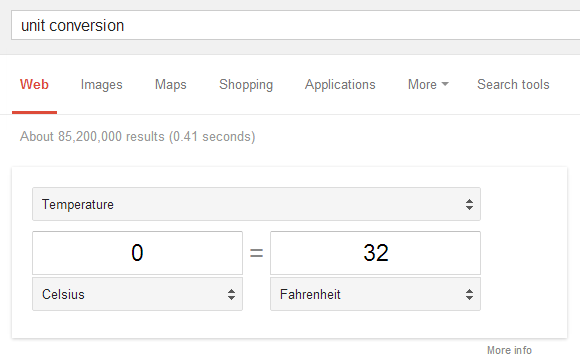Screen dimensions: 580x360
Task: Follow the More info link
Action: coord(509,350)
